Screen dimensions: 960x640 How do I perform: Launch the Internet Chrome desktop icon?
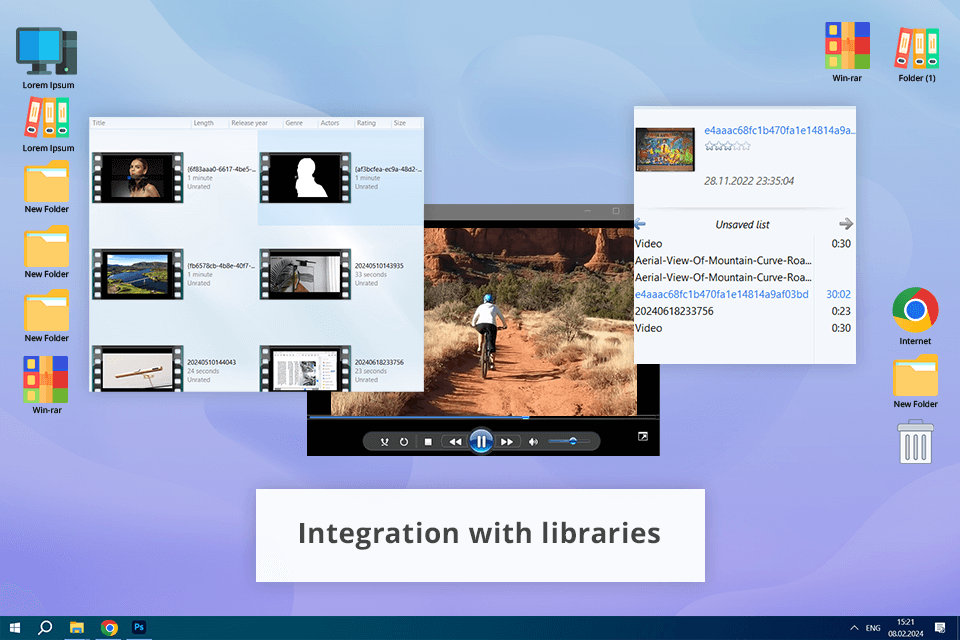pos(915,316)
